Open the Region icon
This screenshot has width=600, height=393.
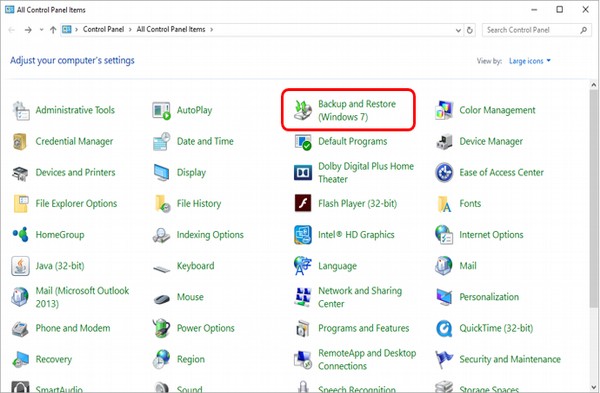click(161, 359)
